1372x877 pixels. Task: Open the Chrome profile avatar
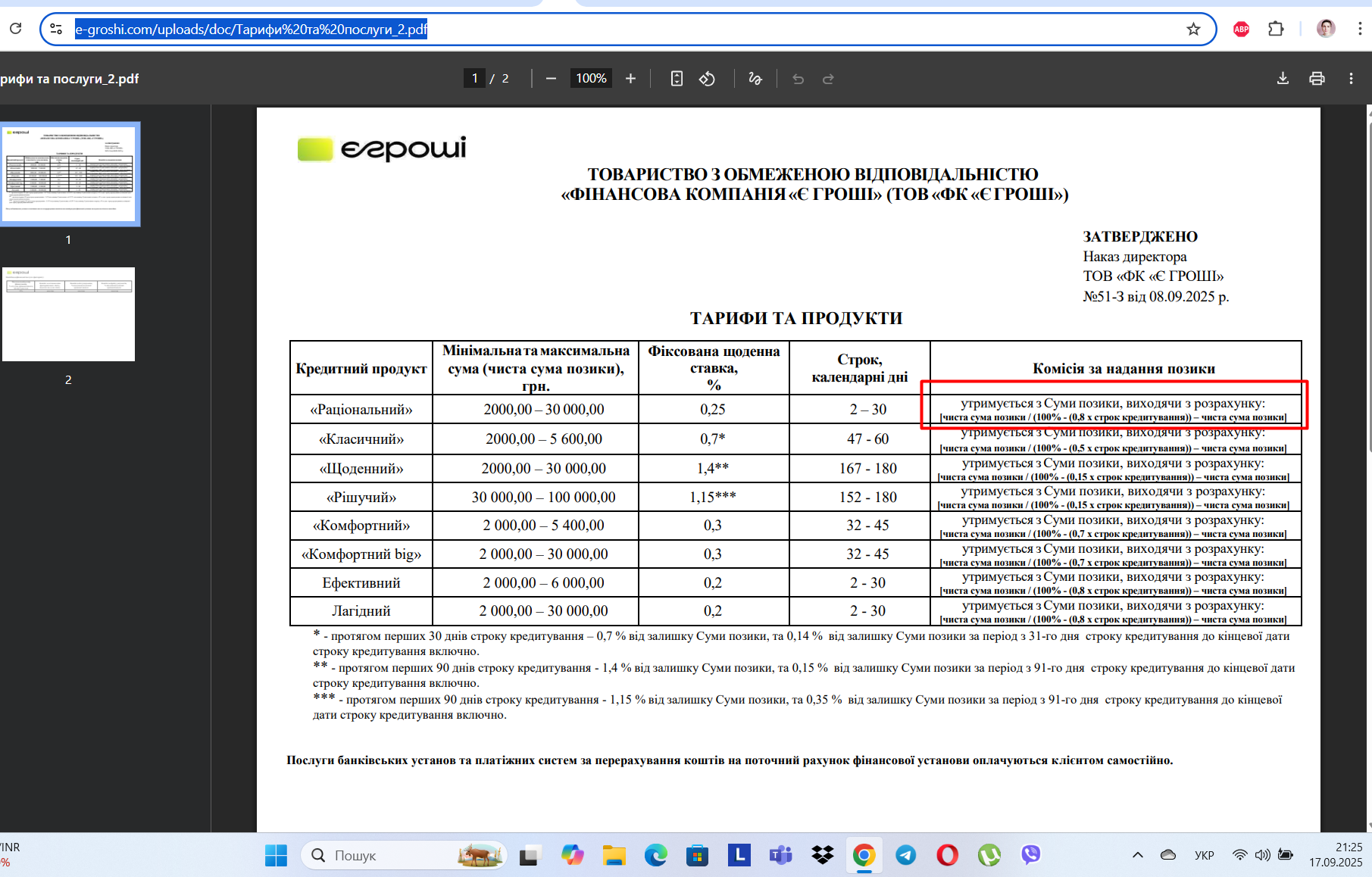click(1325, 29)
